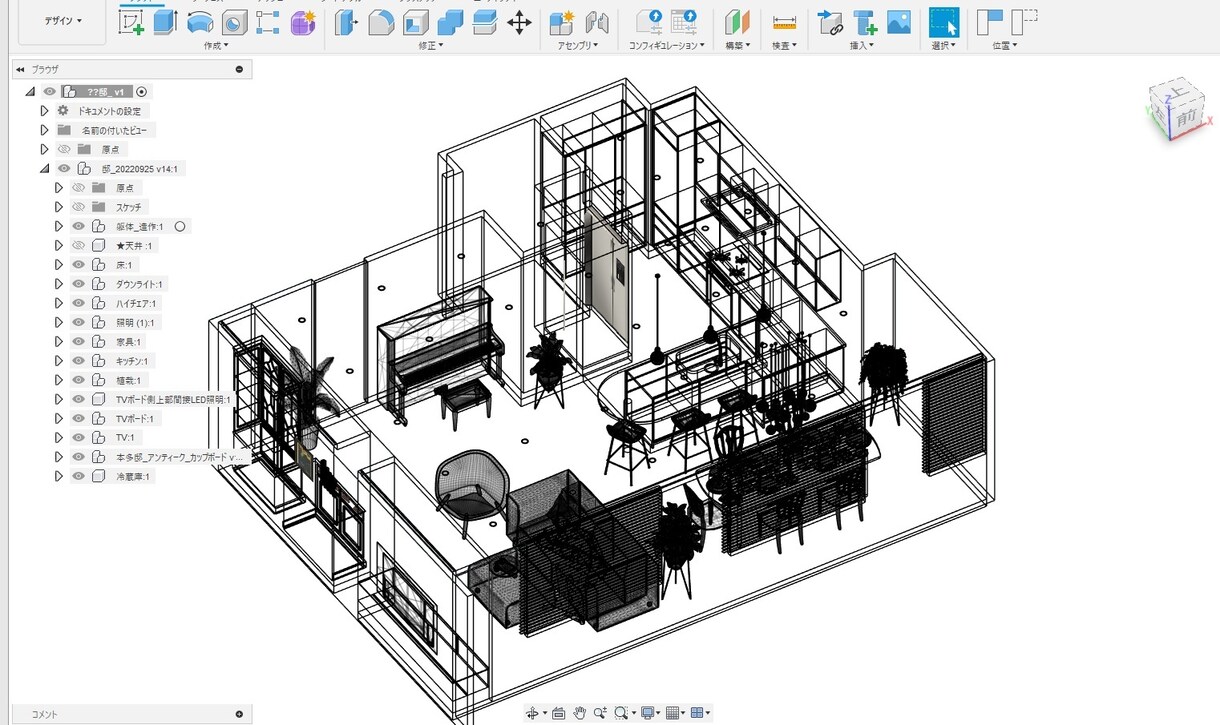The image size is (1220, 725).
Task: Select the Fillet tool
Action: point(380,22)
